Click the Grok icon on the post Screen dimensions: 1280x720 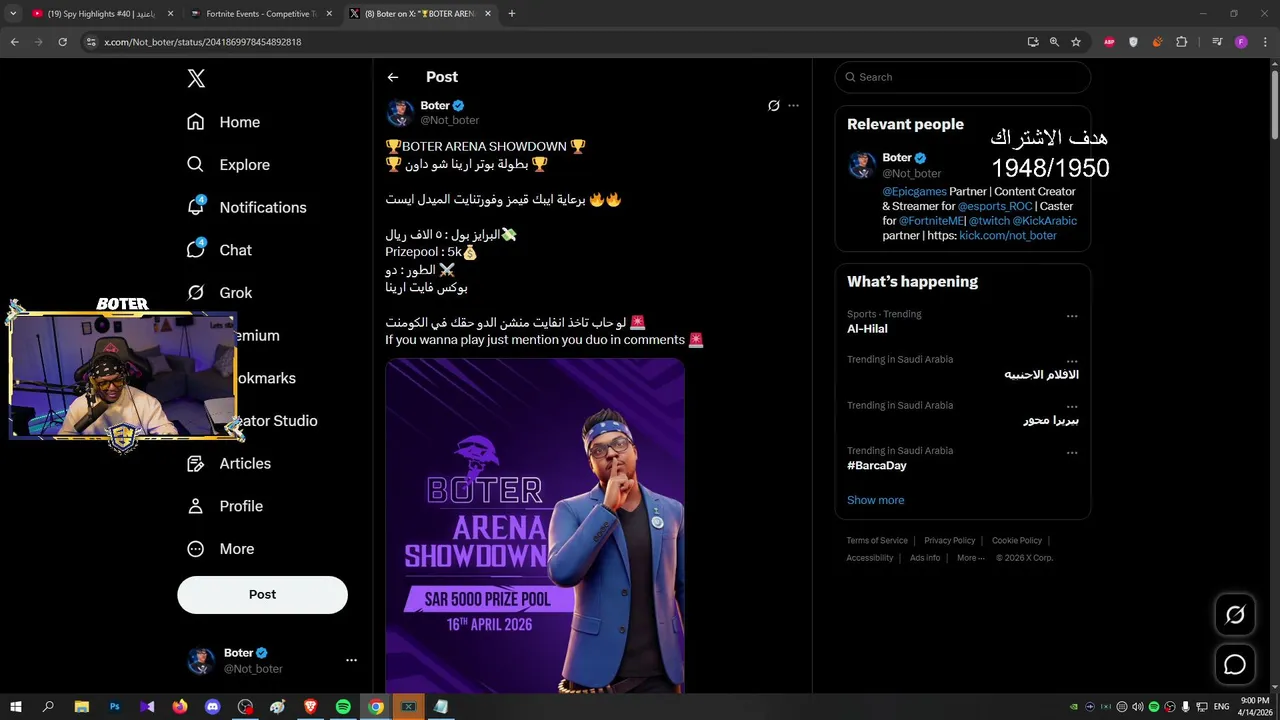click(773, 105)
